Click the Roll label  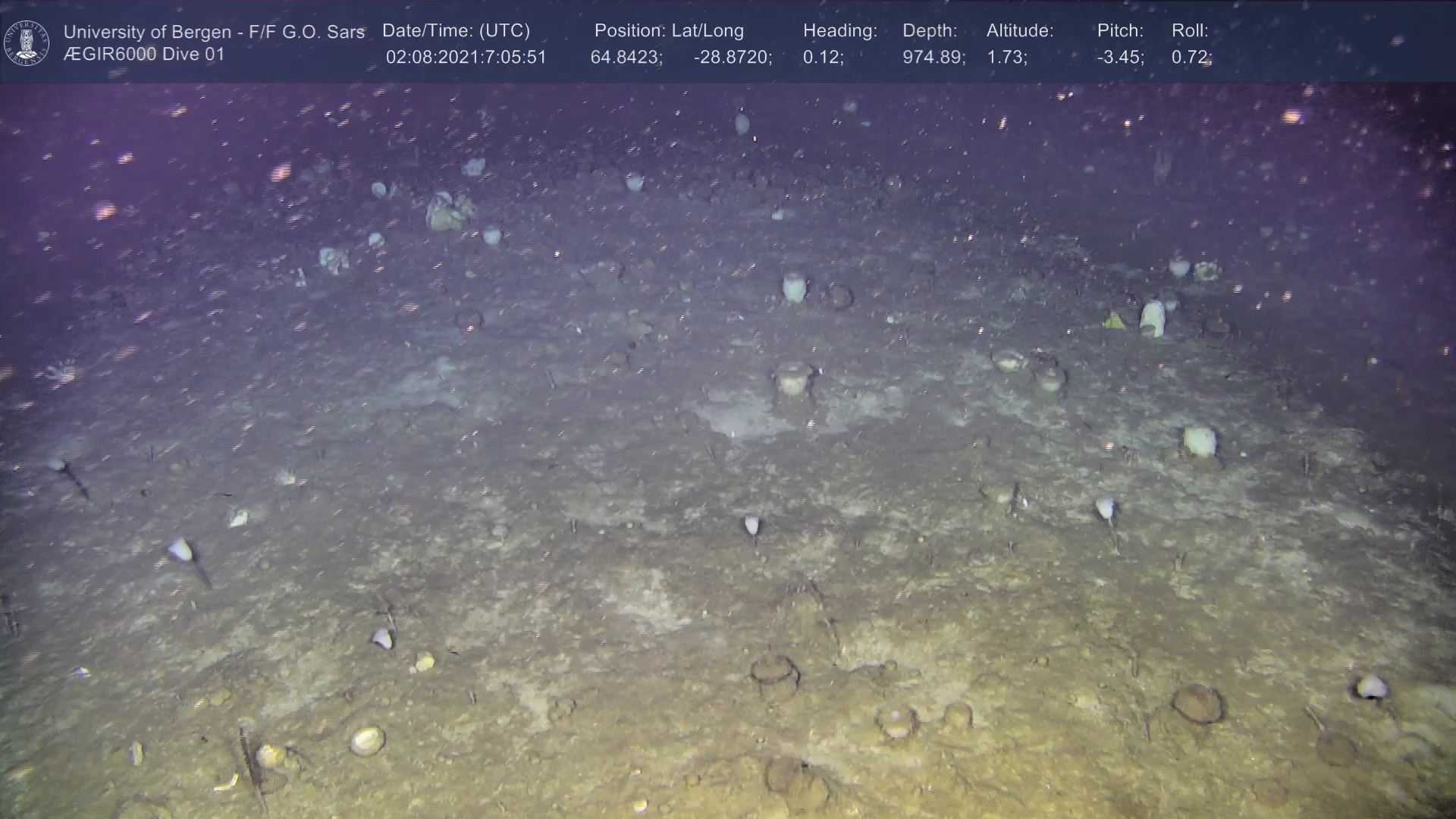coord(1190,30)
